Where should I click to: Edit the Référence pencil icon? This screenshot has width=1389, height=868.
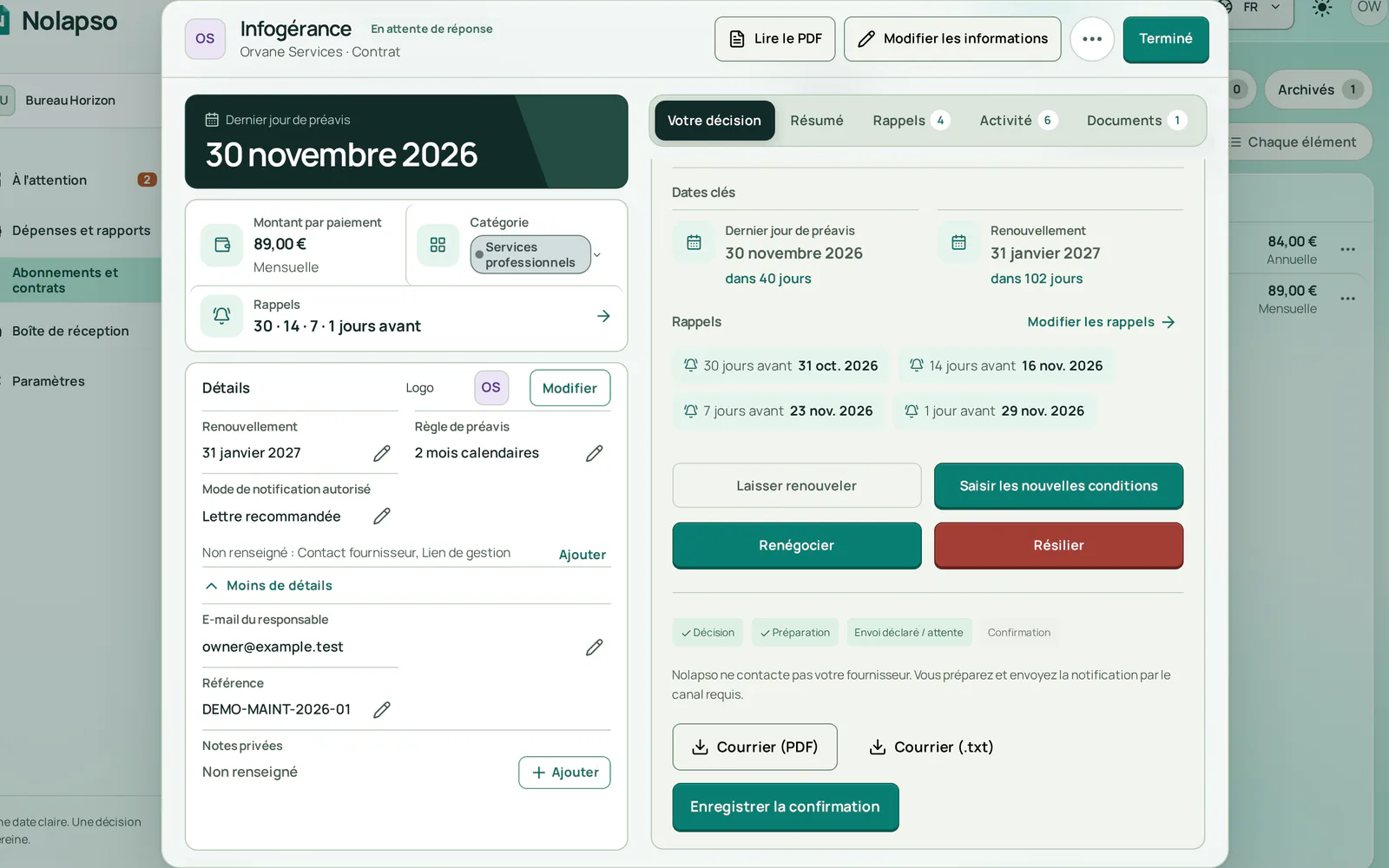pos(382,709)
